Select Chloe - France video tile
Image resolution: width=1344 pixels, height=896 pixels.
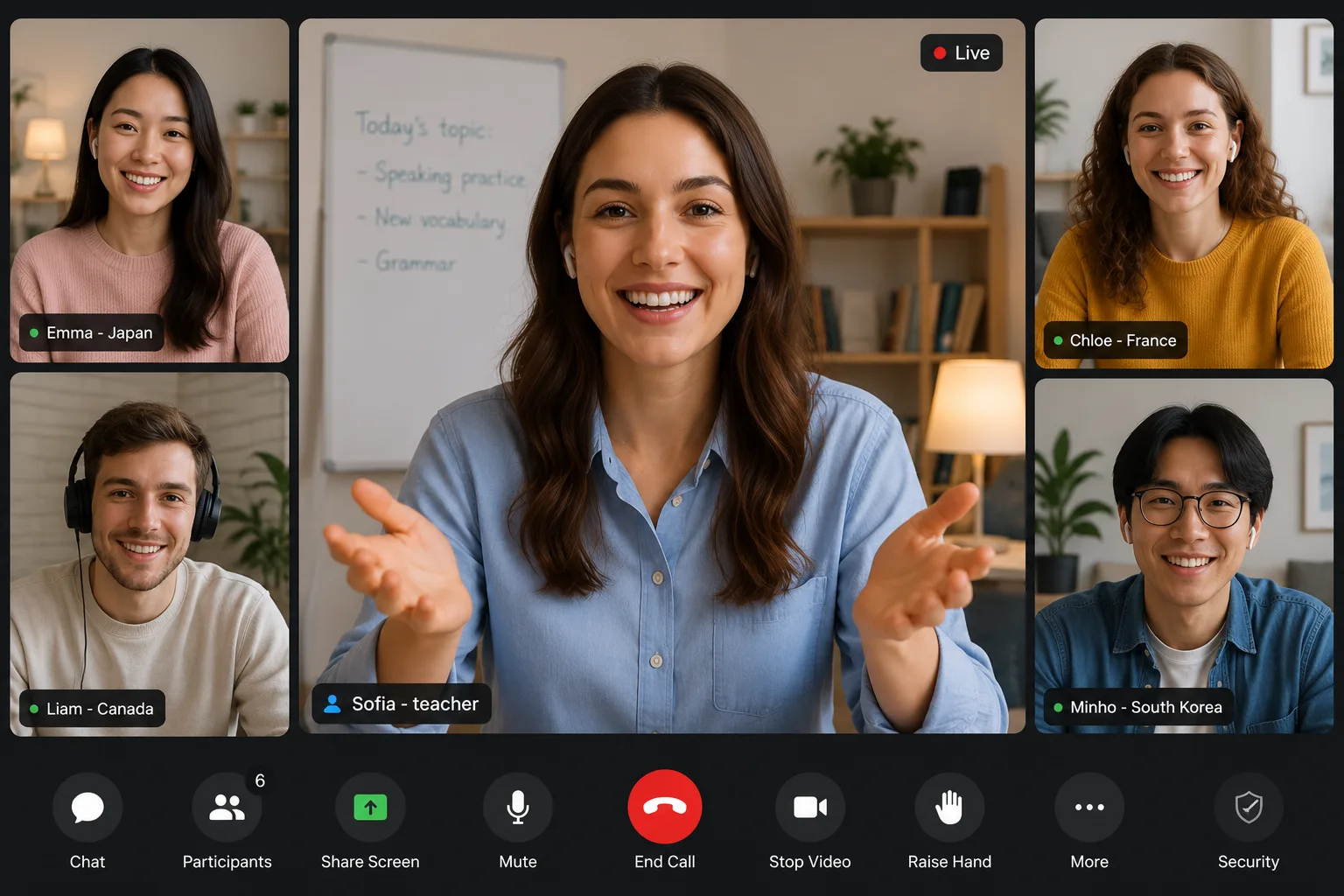(1184, 193)
